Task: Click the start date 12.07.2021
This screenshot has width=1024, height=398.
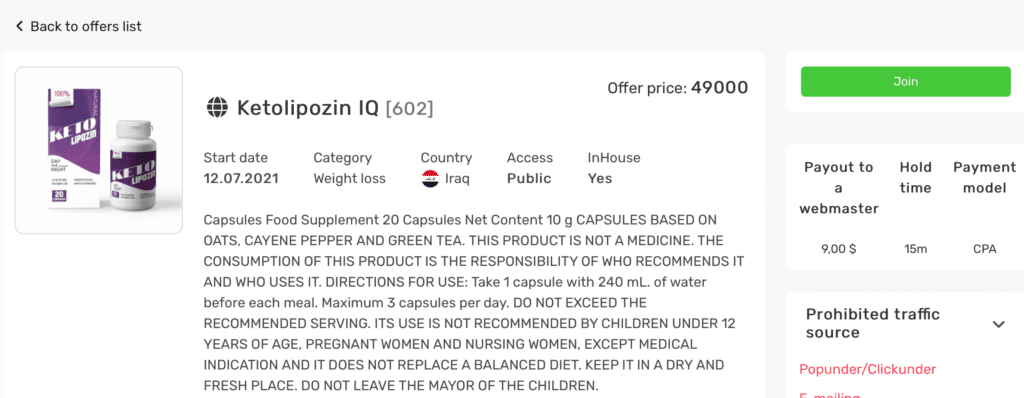Action: click(x=241, y=178)
